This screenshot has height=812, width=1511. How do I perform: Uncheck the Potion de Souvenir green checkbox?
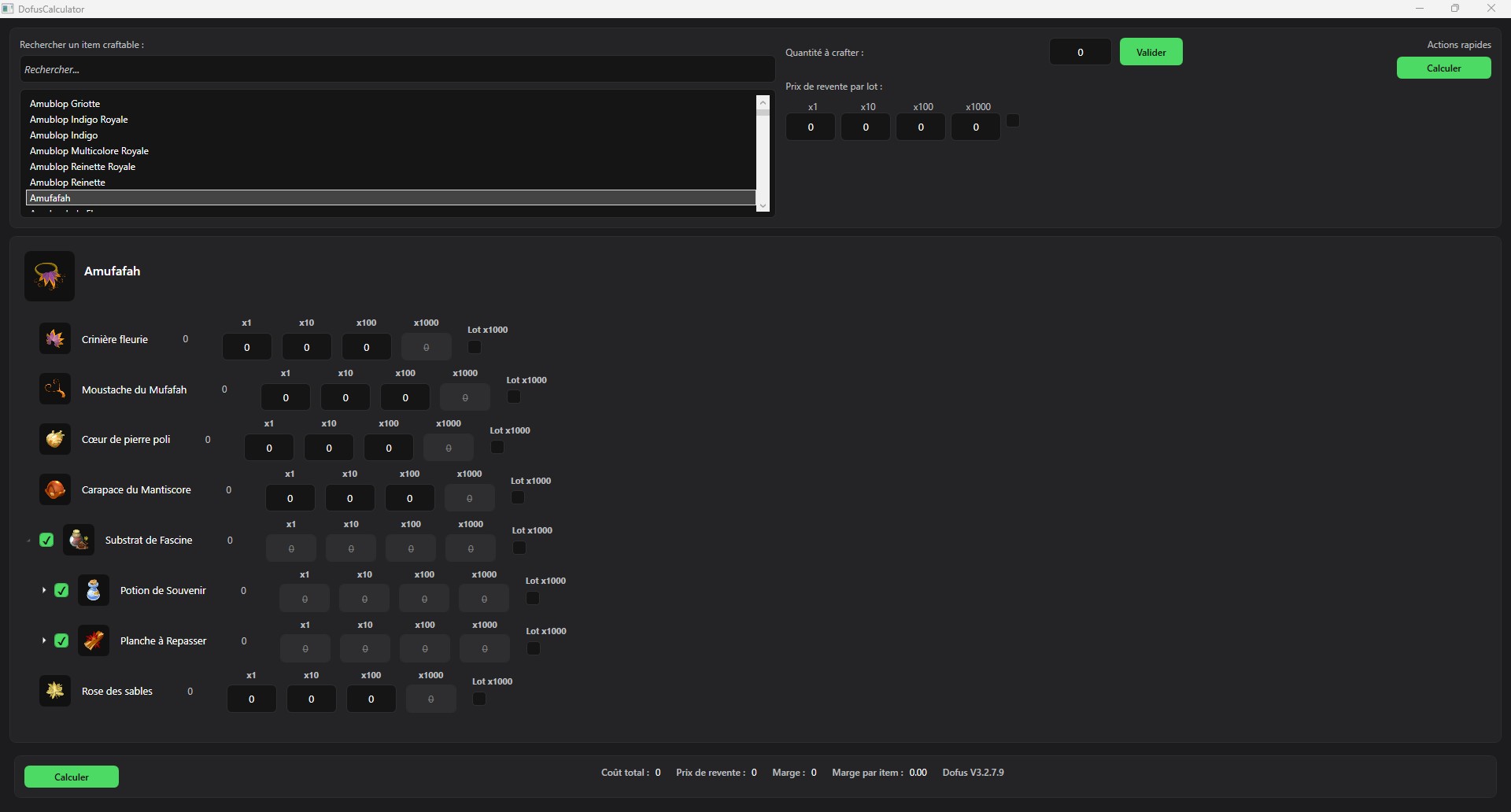61,590
